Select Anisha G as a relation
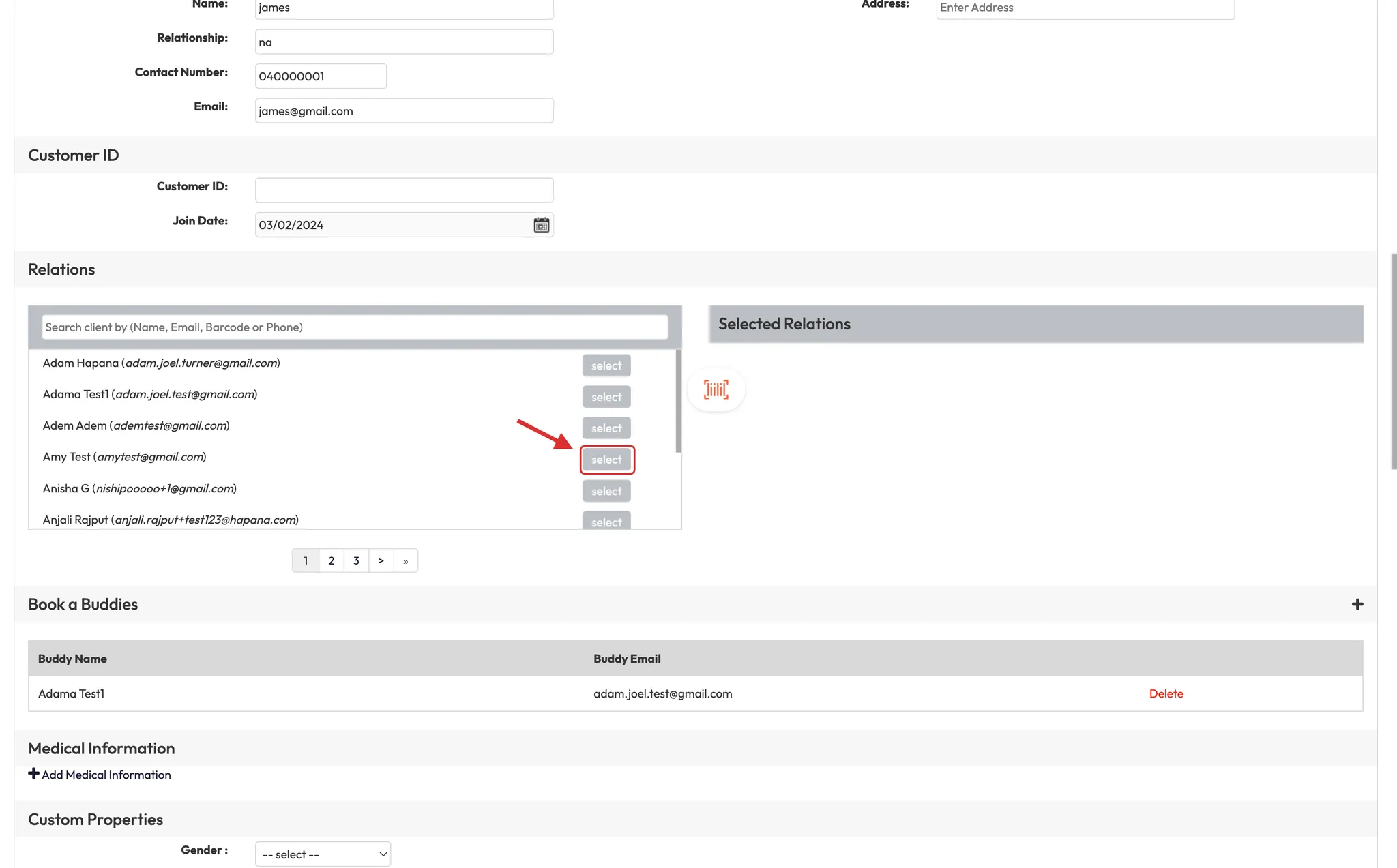The width and height of the screenshot is (1397, 868). coord(606,491)
